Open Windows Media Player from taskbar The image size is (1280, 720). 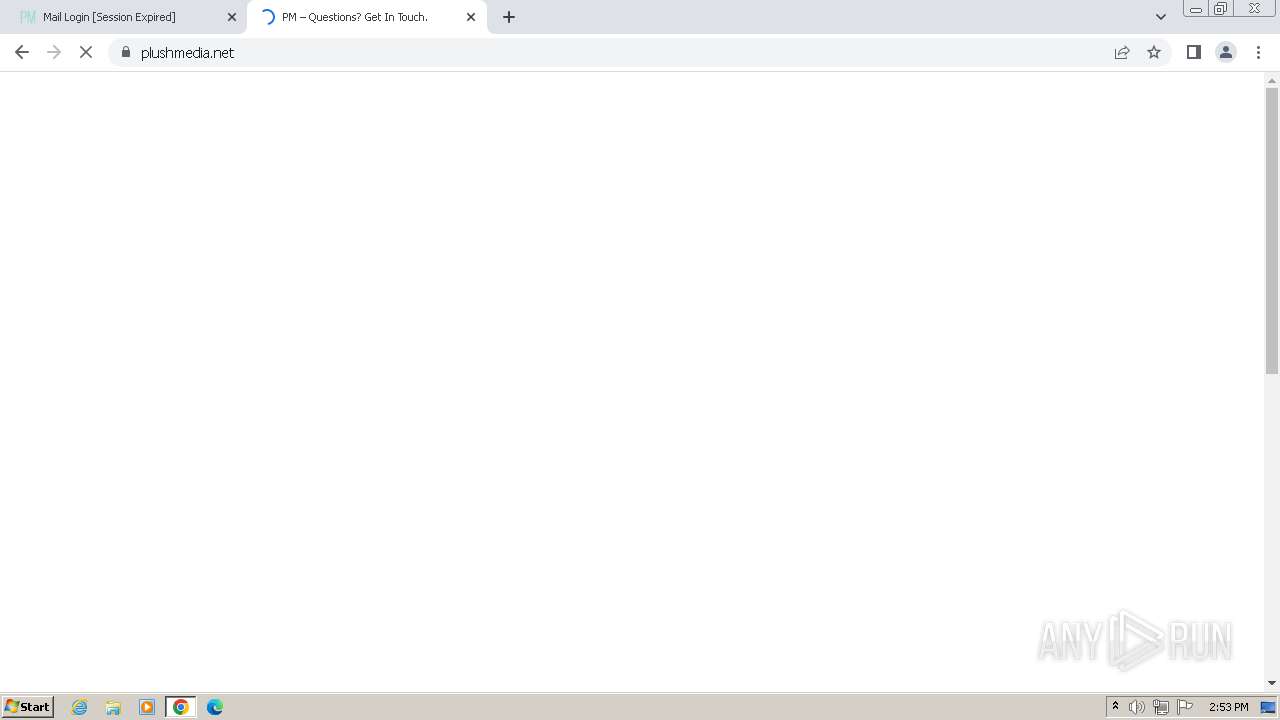coord(147,707)
